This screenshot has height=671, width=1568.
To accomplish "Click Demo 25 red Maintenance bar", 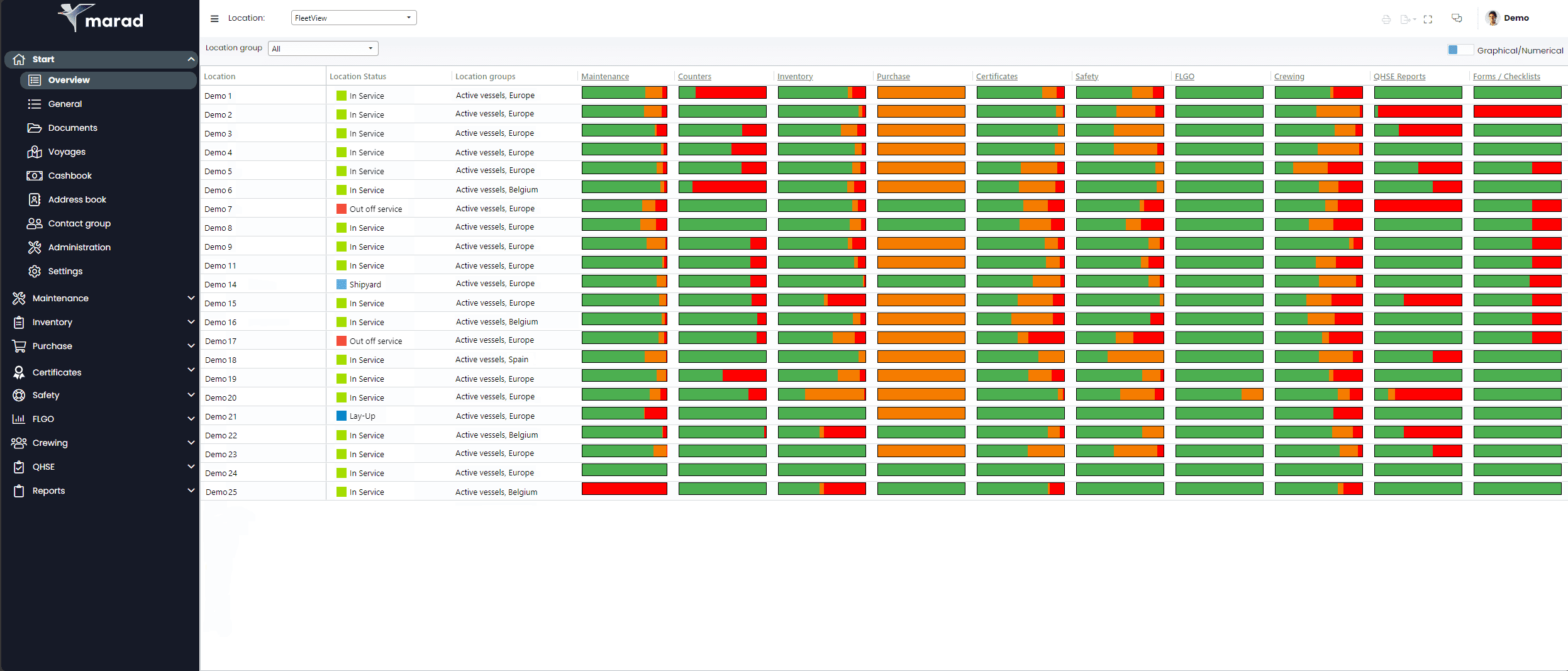I will [624, 489].
